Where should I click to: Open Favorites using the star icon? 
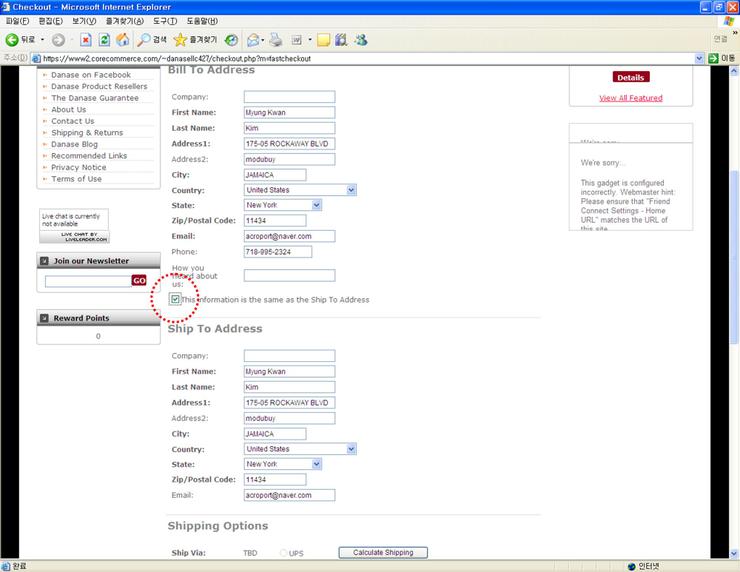pos(180,40)
